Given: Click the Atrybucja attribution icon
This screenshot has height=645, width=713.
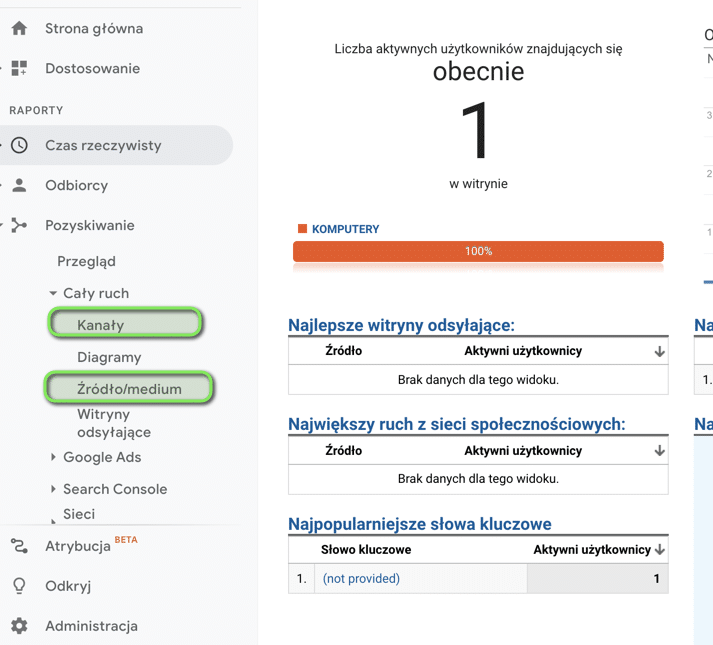Looking at the screenshot, I should click(19, 546).
